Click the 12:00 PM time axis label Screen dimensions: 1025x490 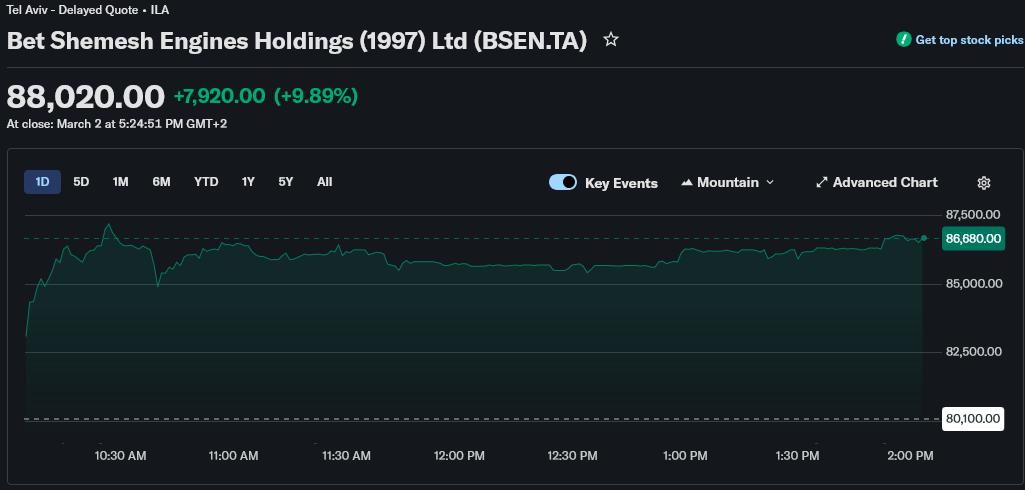(460, 455)
